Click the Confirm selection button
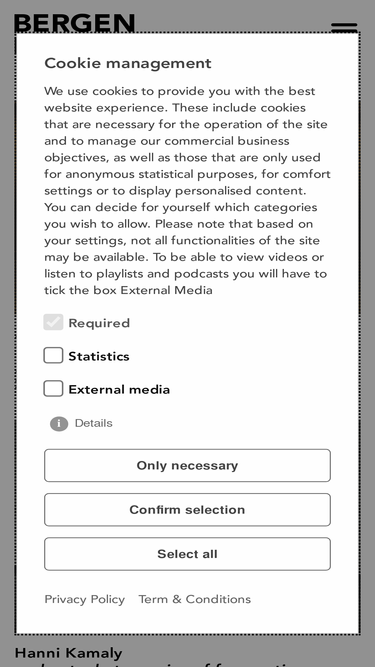375x667 pixels. tap(187, 510)
